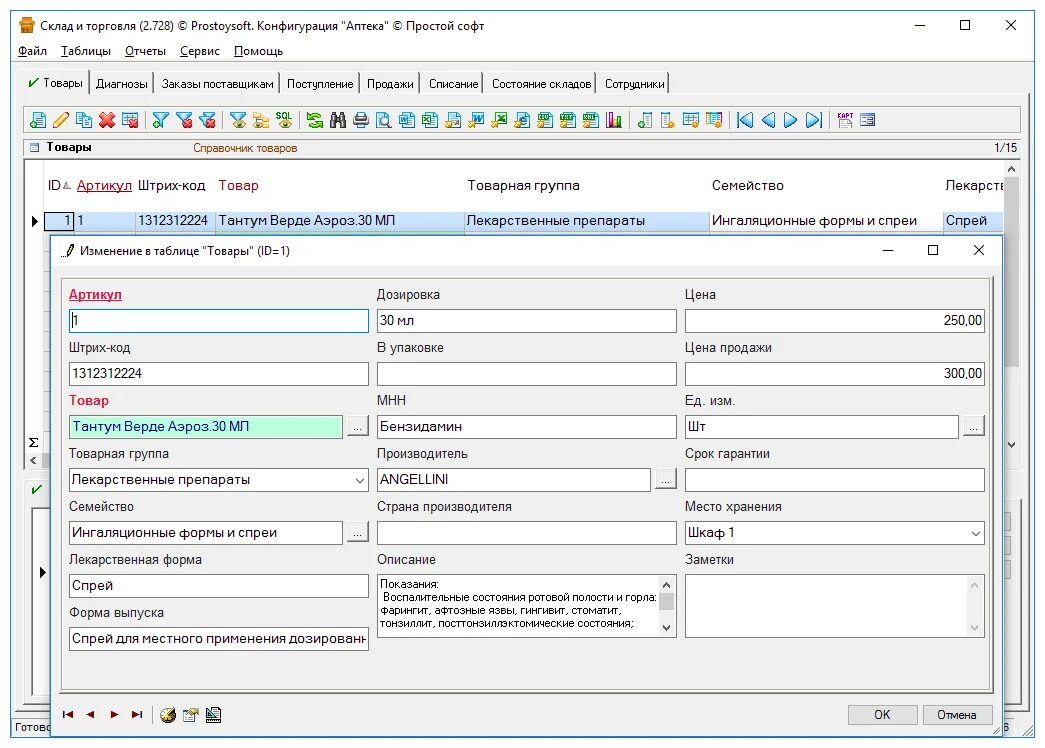Click red first-record arrow in edit dialog
Image resolution: width=1045 pixels, height=748 pixels.
click(x=67, y=715)
